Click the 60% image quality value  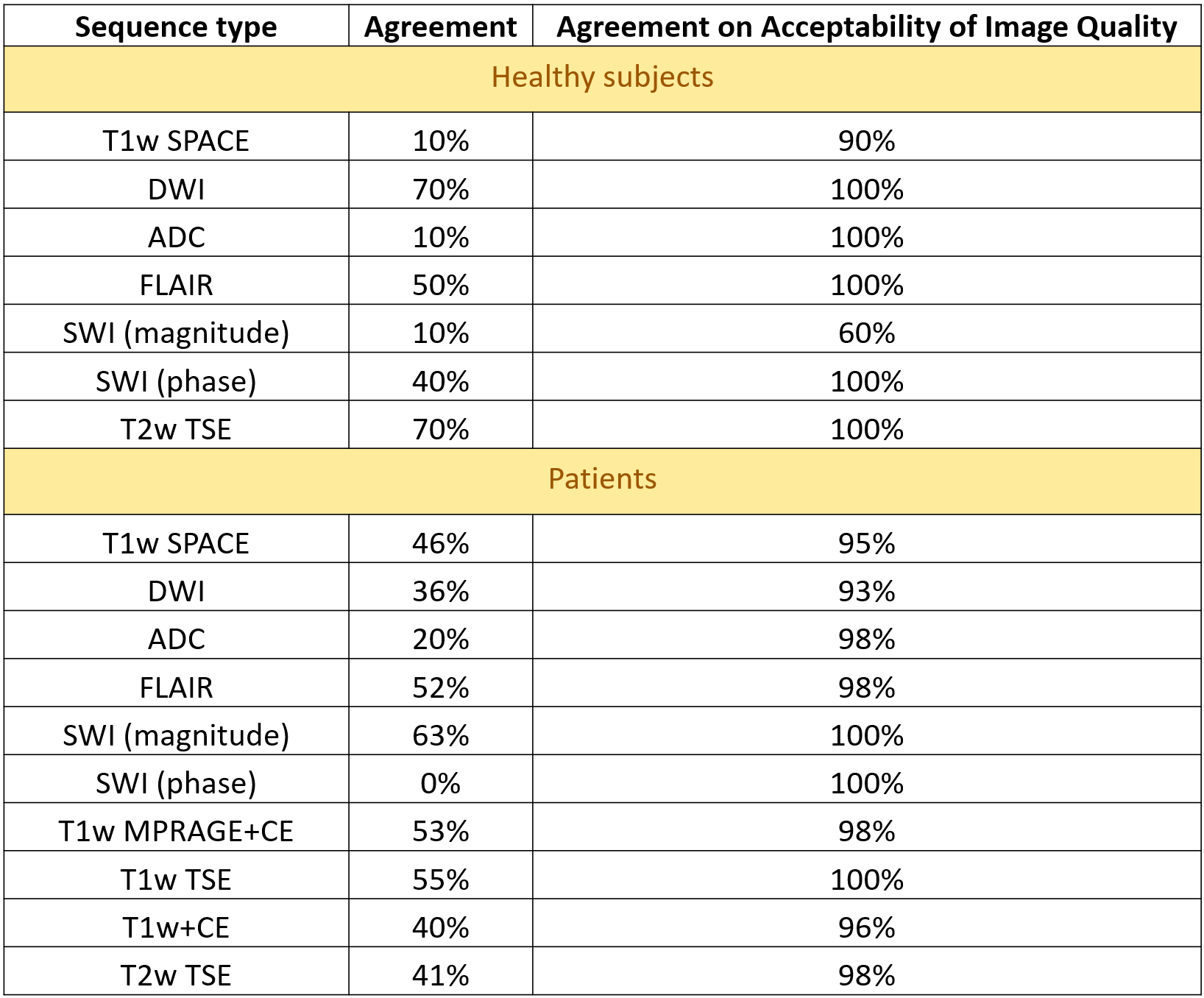866,333
